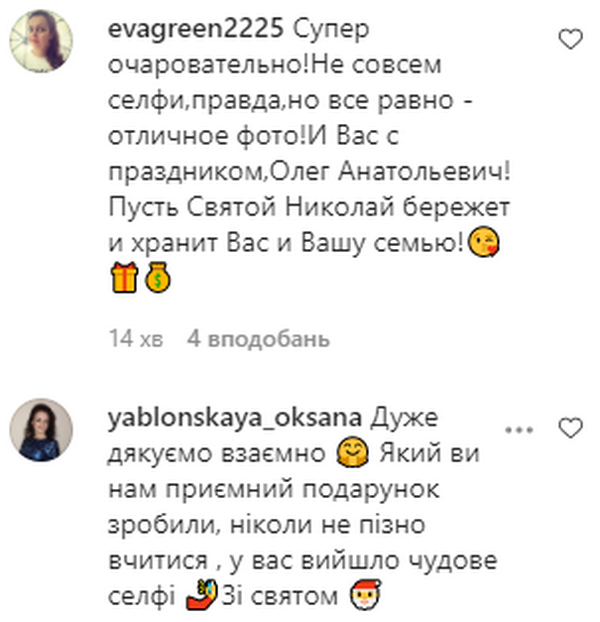Image resolution: width=600 pixels, height=622 pixels.
Task: Click the Santa Claus emoji
Action: click(x=365, y=594)
